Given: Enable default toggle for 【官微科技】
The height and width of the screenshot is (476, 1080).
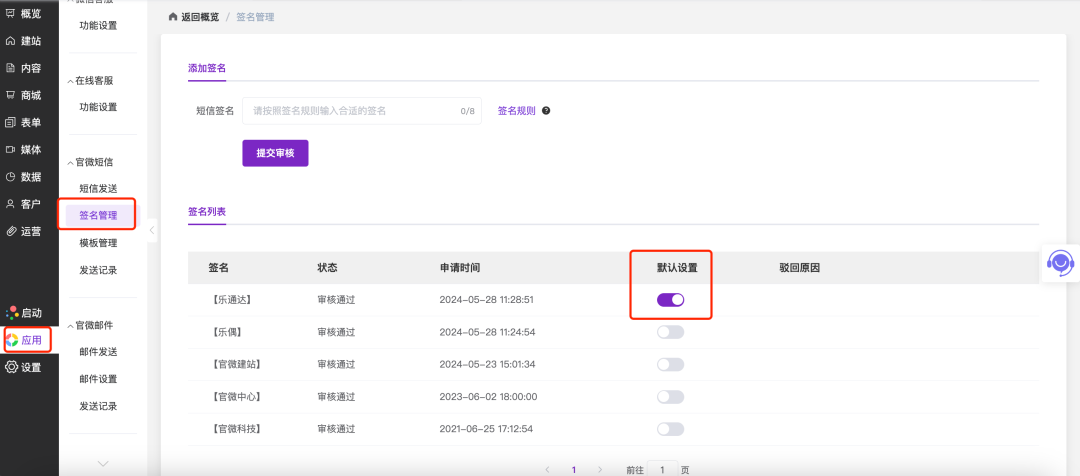Looking at the screenshot, I should point(670,429).
